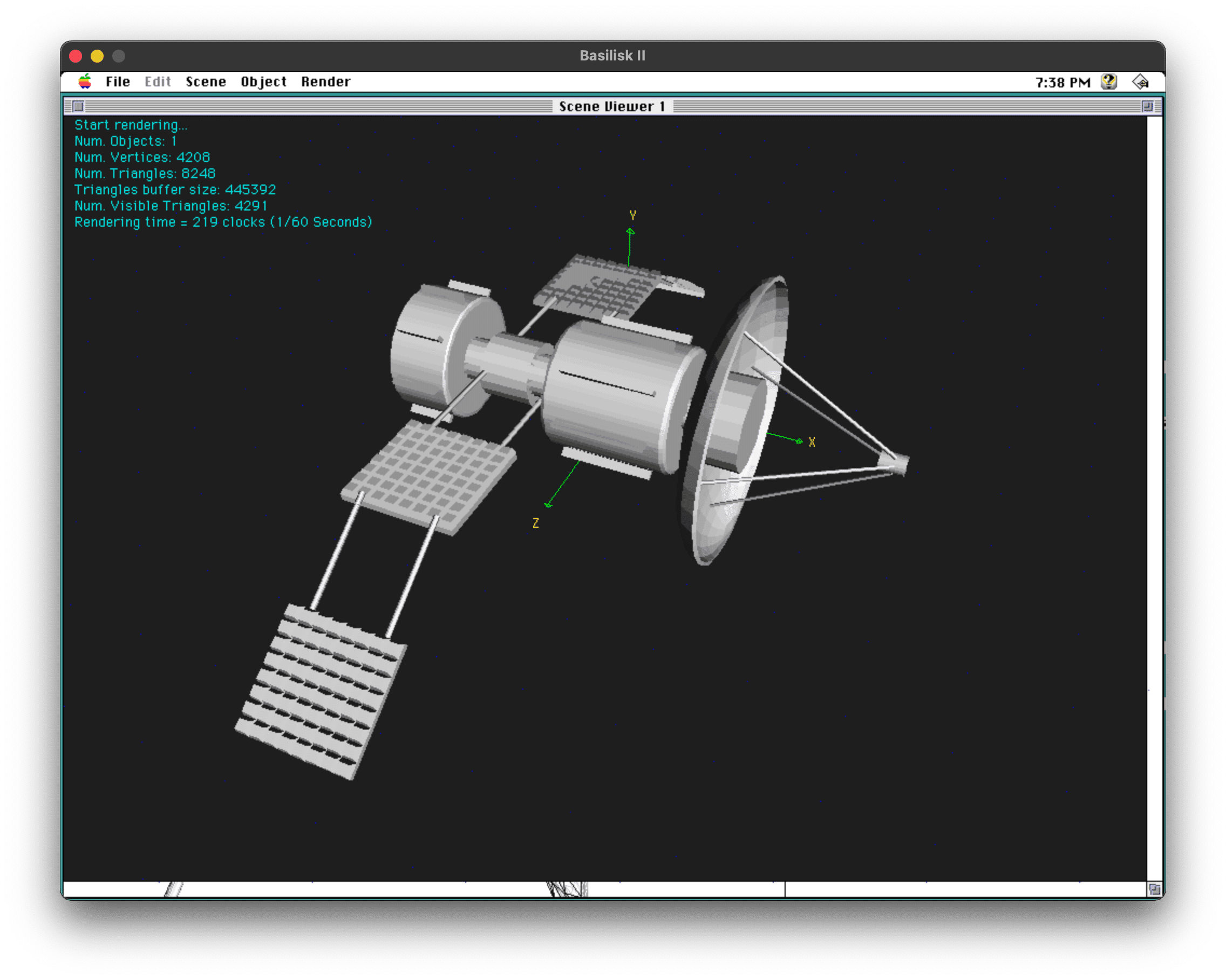Click the 'Num. Objects: 1' text
This screenshot has width=1226, height=980.
[126, 141]
